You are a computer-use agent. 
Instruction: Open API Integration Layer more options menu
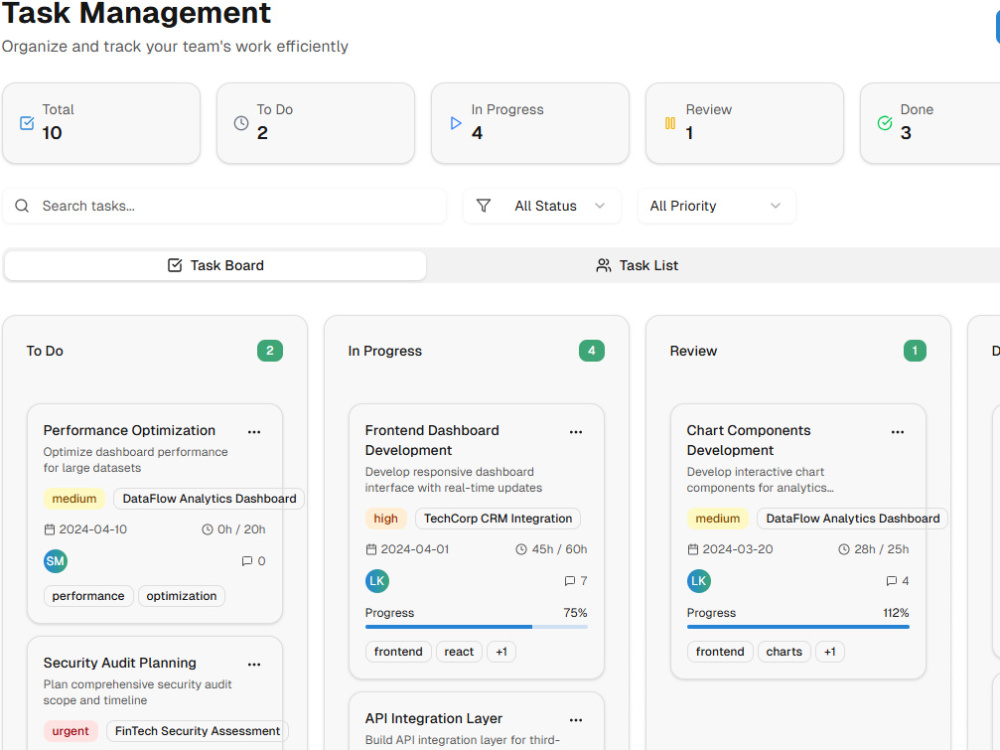[576, 719]
